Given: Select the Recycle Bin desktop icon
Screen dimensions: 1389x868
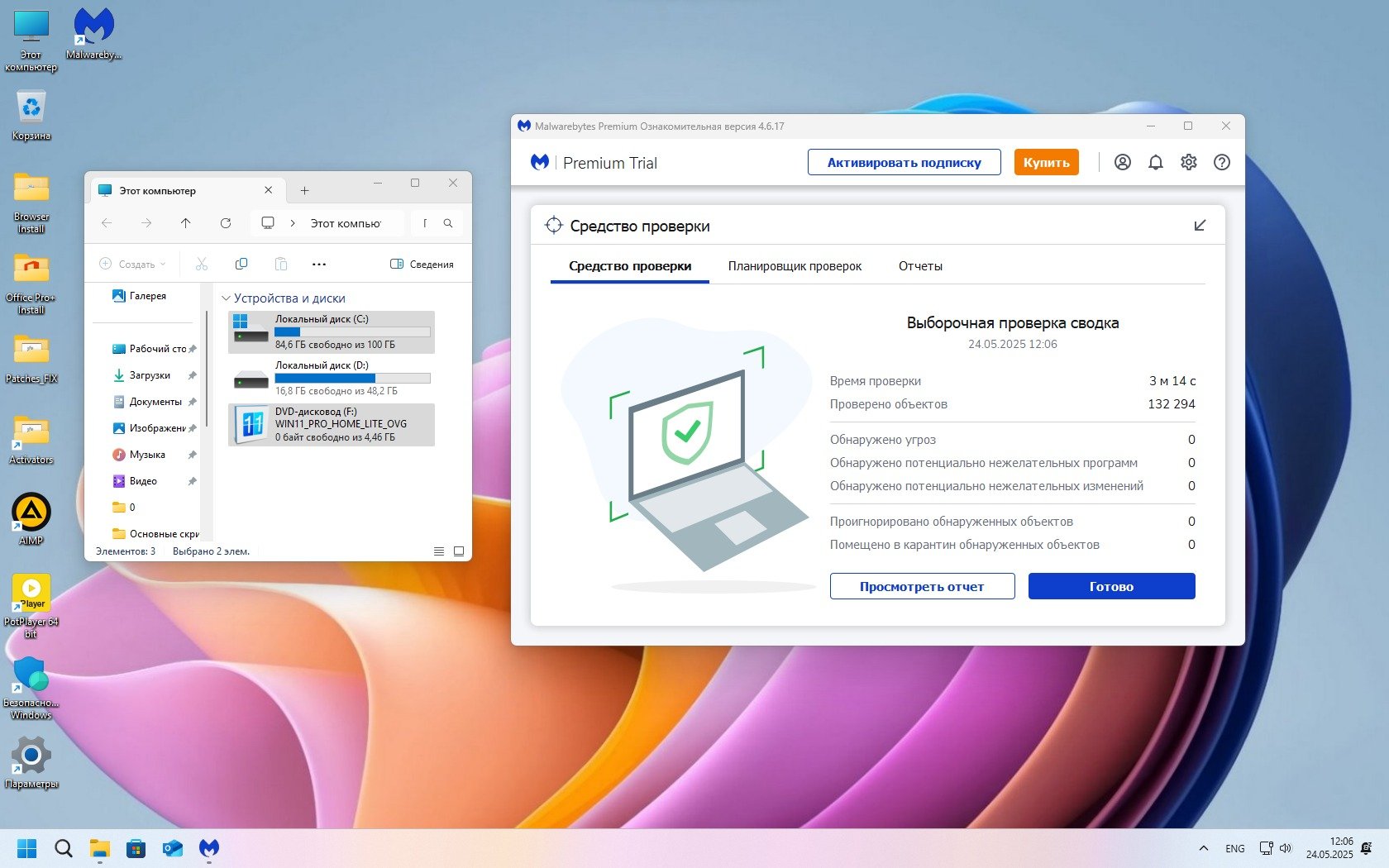Looking at the screenshot, I should 31,115.
